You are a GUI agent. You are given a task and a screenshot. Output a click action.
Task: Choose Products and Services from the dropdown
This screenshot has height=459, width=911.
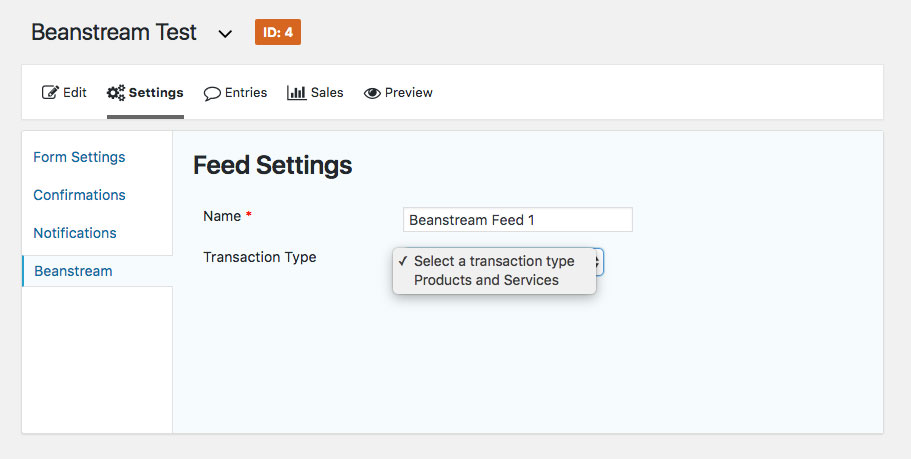click(x=486, y=280)
